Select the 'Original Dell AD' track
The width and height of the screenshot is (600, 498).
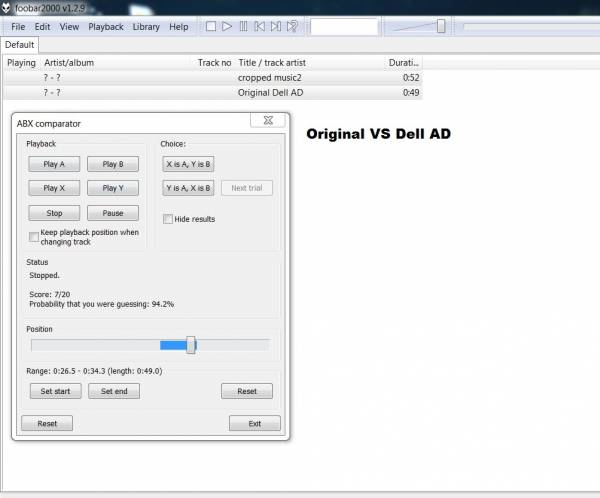pos(213,93)
